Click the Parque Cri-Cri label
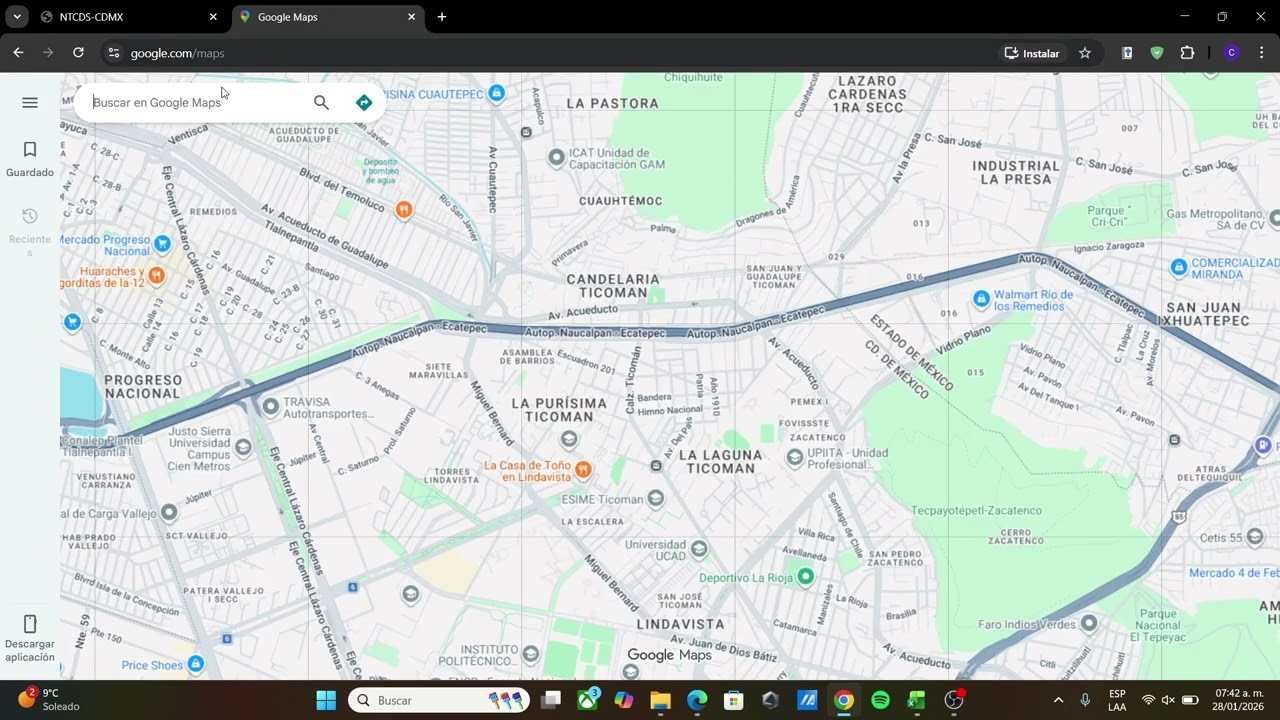The height and width of the screenshot is (720, 1280). pos(1108,217)
